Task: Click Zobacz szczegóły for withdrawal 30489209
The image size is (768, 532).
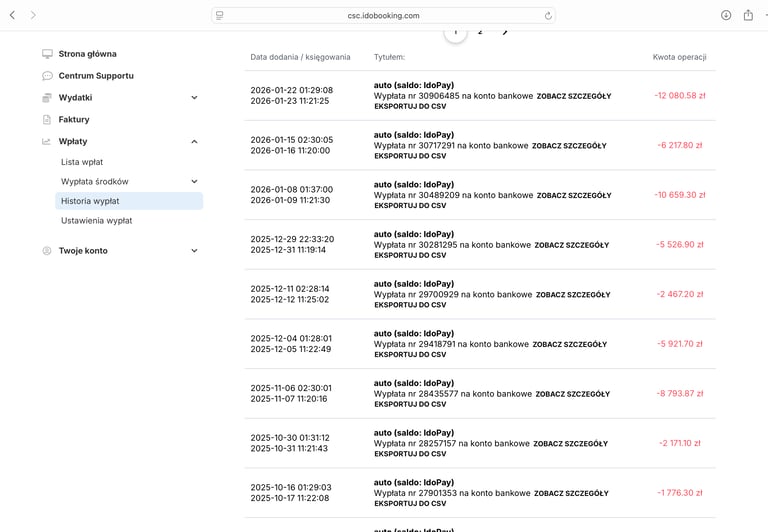Action: coord(574,195)
